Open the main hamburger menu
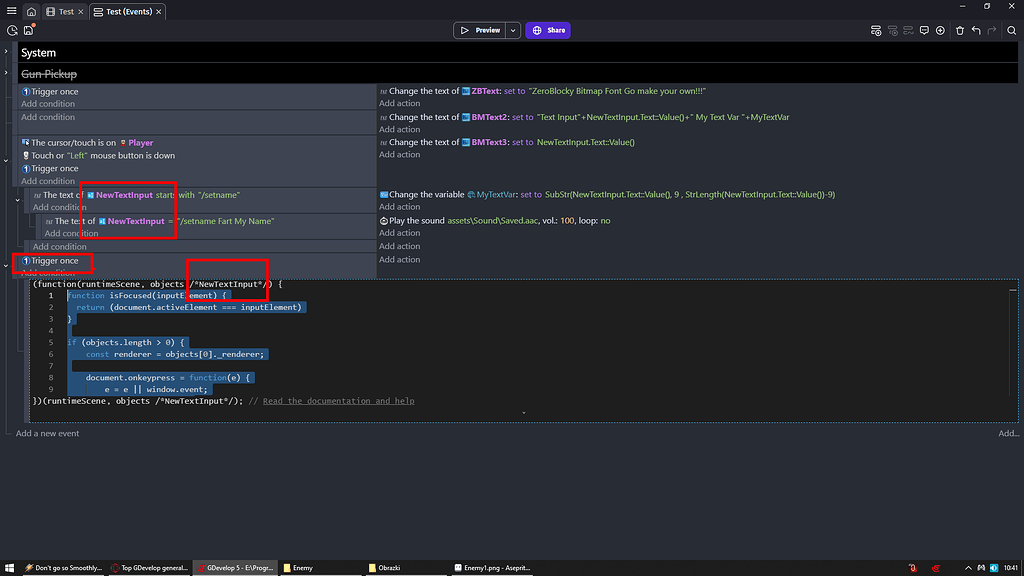The image size is (1024, 576). tap(11, 10)
